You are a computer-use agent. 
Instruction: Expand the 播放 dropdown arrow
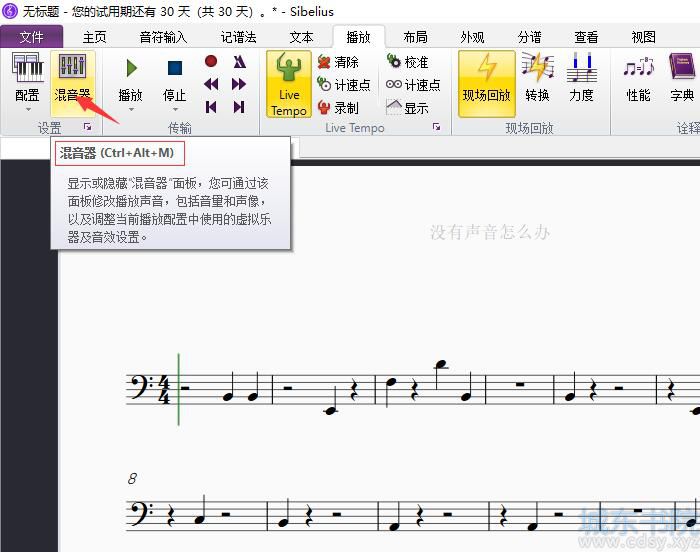(131, 109)
